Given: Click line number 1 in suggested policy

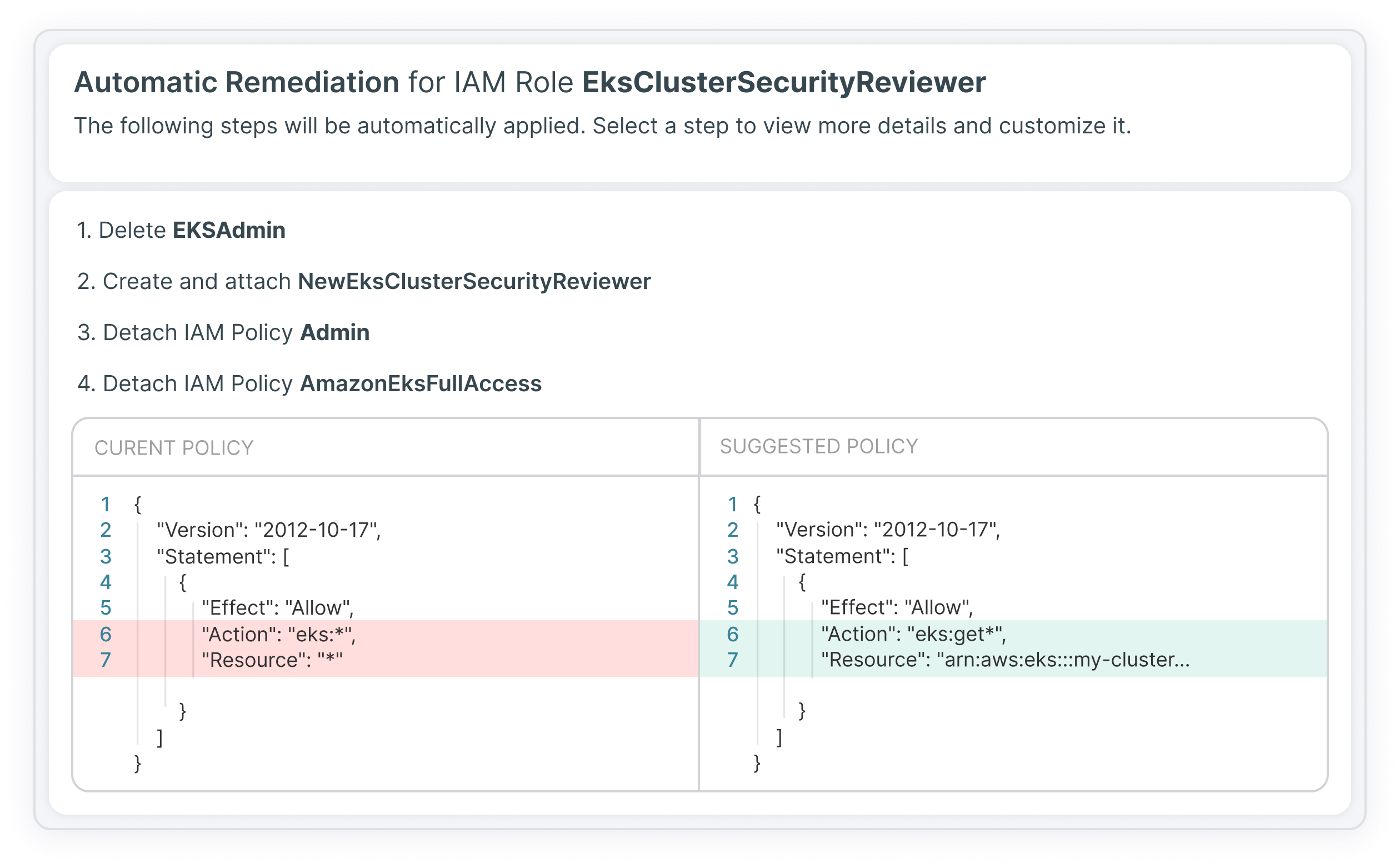Looking at the screenshot, I should (x=732, y=504).
